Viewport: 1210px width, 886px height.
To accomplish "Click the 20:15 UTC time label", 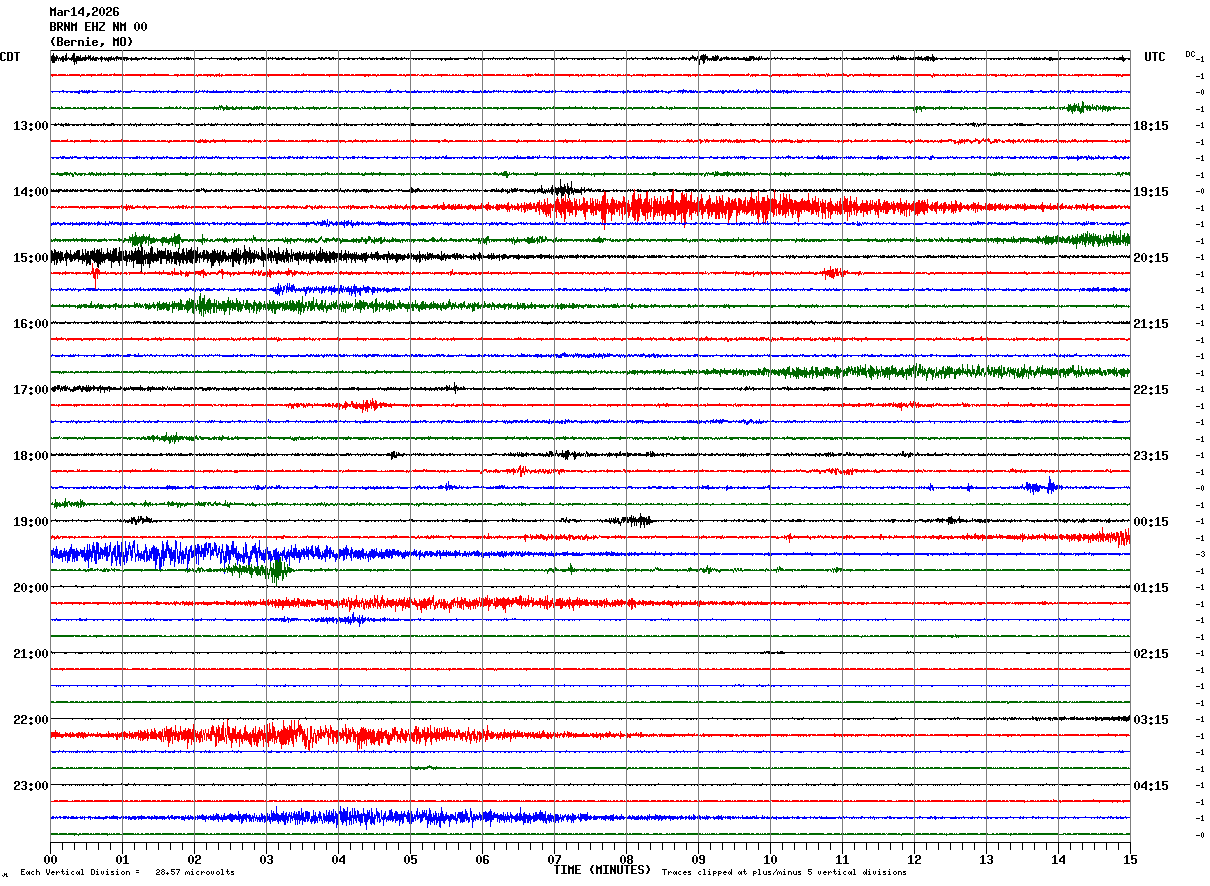I will click(1151, 258).
